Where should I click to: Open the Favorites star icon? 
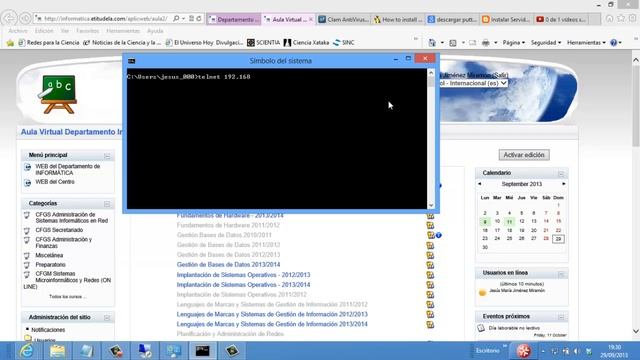pos(621,18)
